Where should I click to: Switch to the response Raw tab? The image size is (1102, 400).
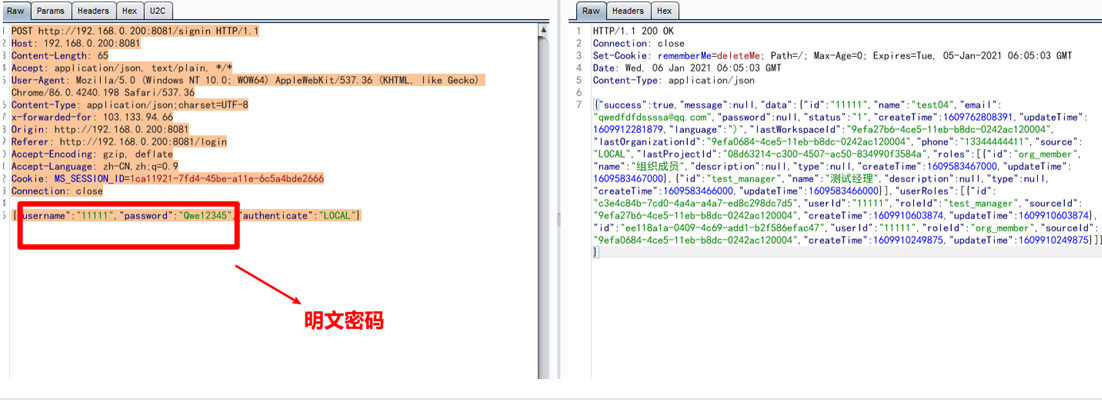coord(591,11)
